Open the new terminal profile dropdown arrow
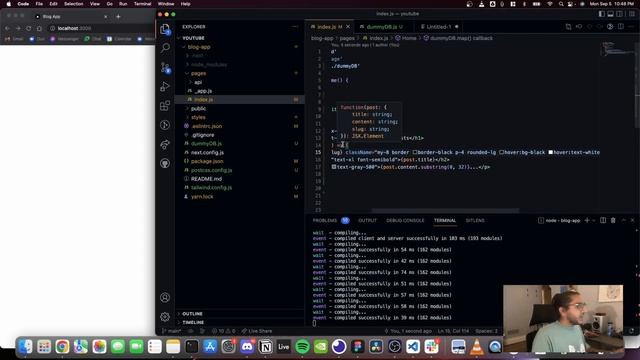Image resolution: width=640 pixels, height=360 pixels. (594, 220)
